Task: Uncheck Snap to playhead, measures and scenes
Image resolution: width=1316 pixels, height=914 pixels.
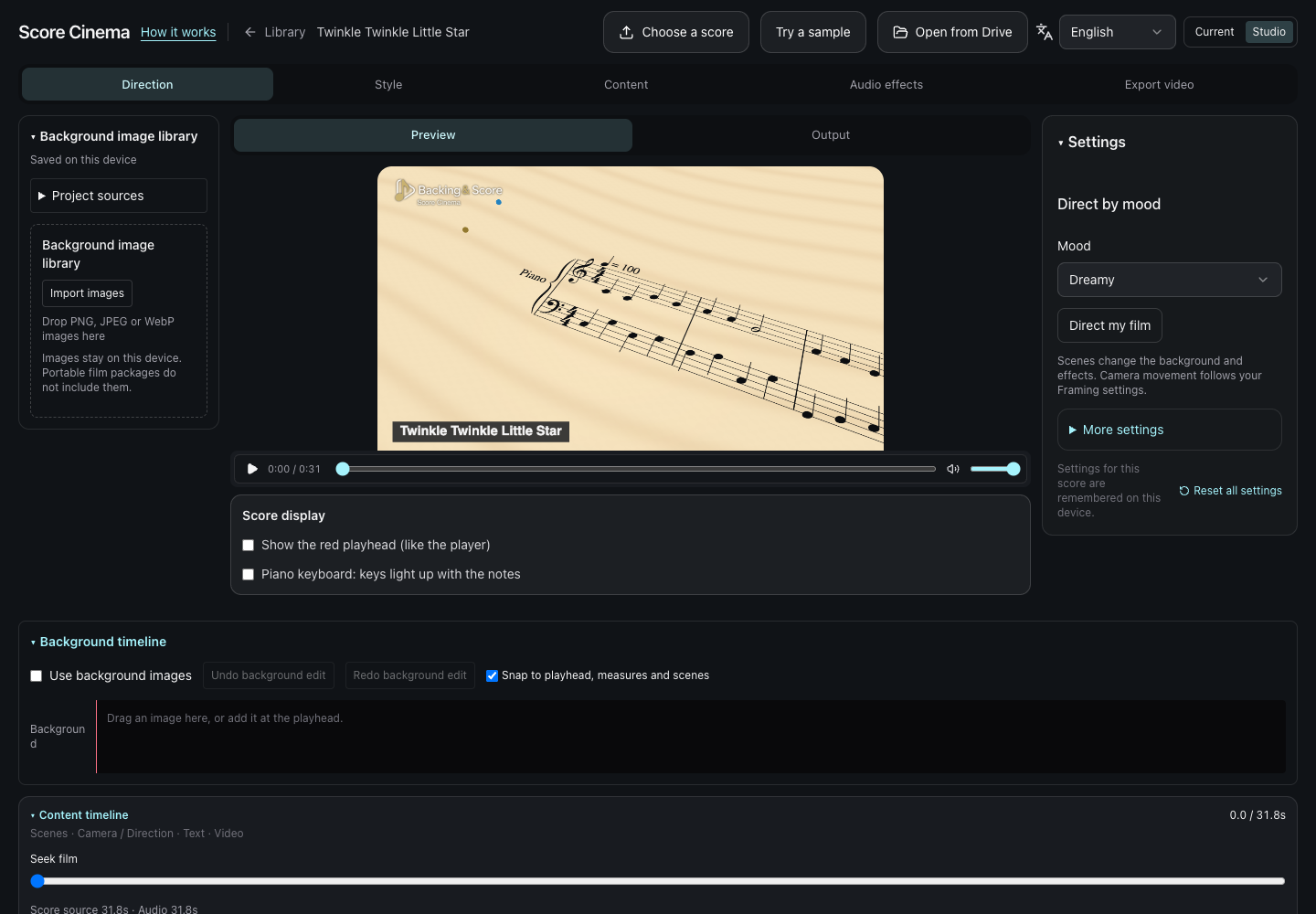Action: coord(492,676)
